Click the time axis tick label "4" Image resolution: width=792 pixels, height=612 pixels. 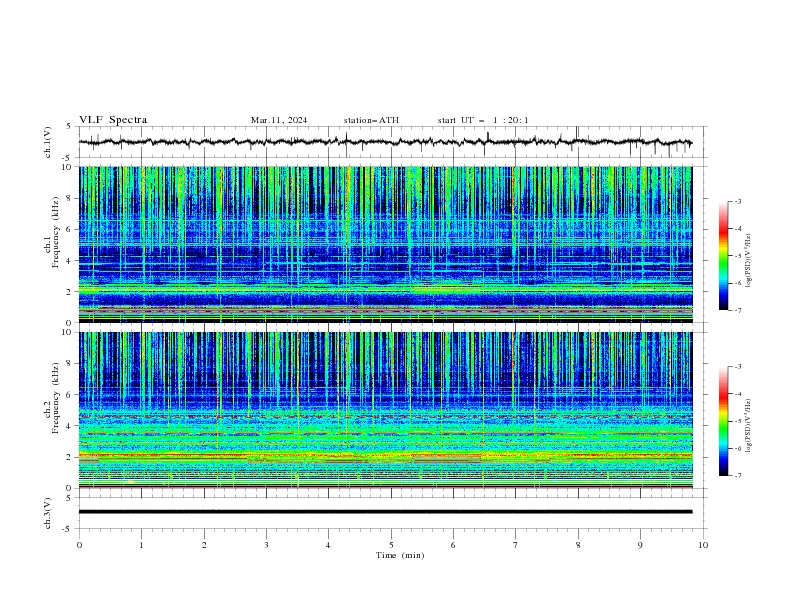pyautogui.click(x=328, y=545)
